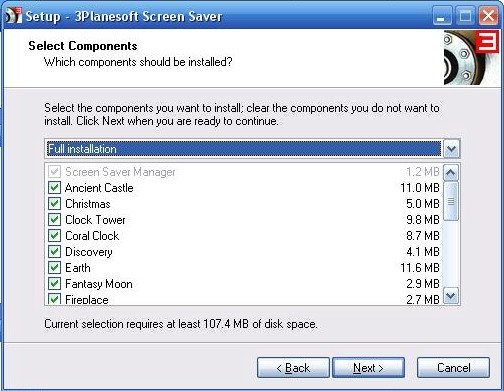The width and height of the screenshot is (504, 391).
Task: Uncheck the Fireplace component
Action: point(54,299)
